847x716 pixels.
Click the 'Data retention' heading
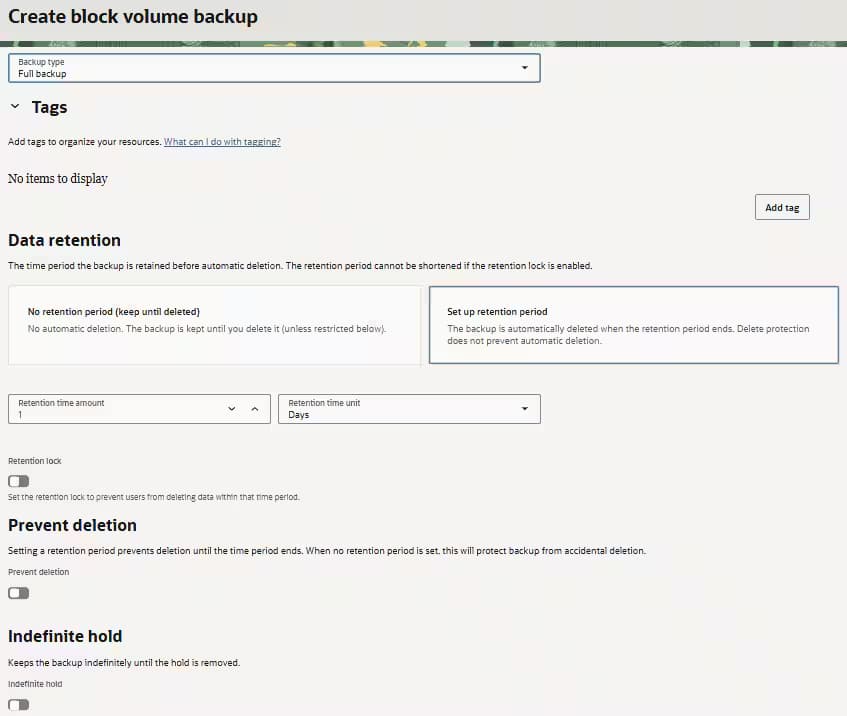64,240
